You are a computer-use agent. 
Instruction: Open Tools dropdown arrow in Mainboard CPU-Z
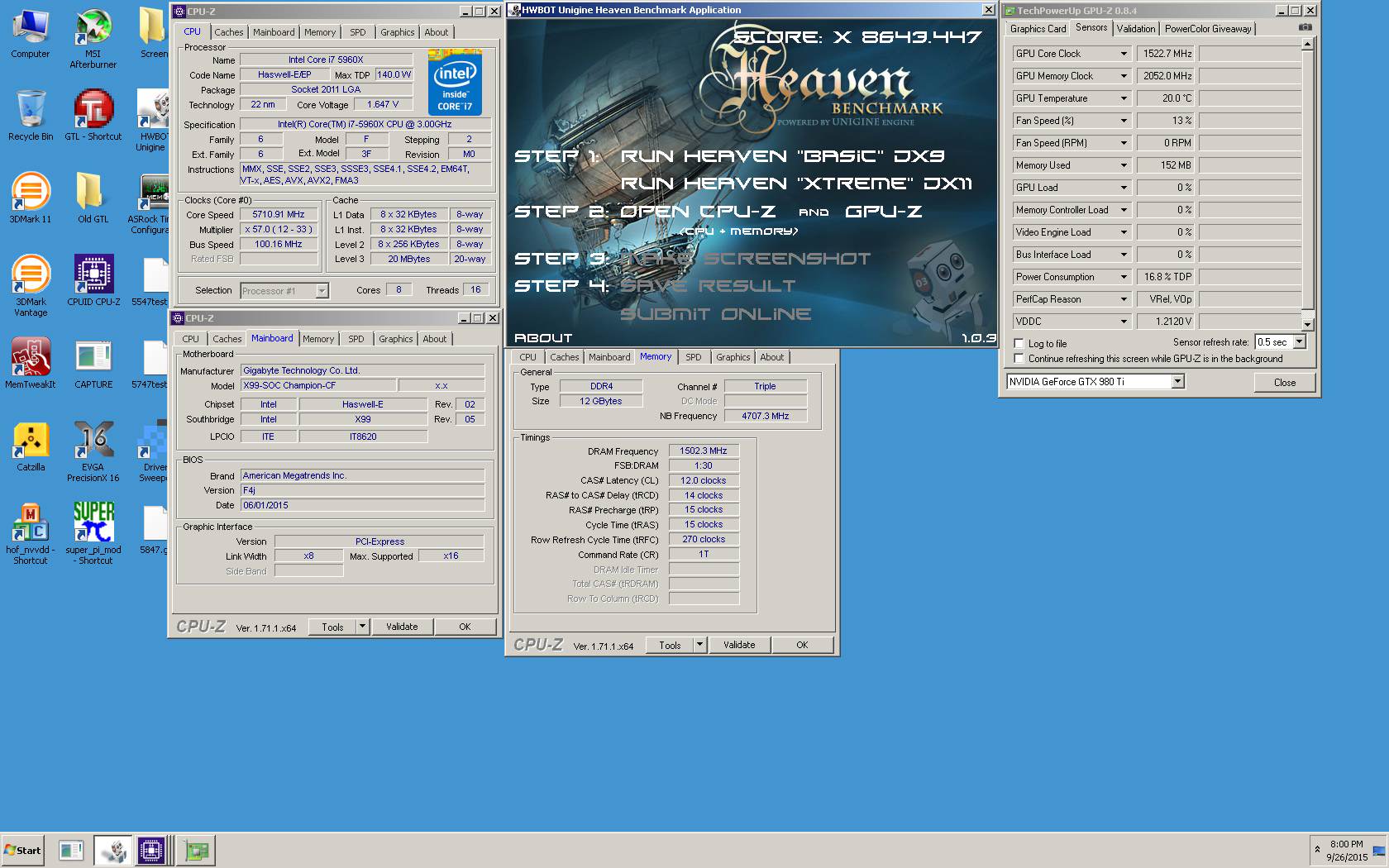[x=362, y=627]
